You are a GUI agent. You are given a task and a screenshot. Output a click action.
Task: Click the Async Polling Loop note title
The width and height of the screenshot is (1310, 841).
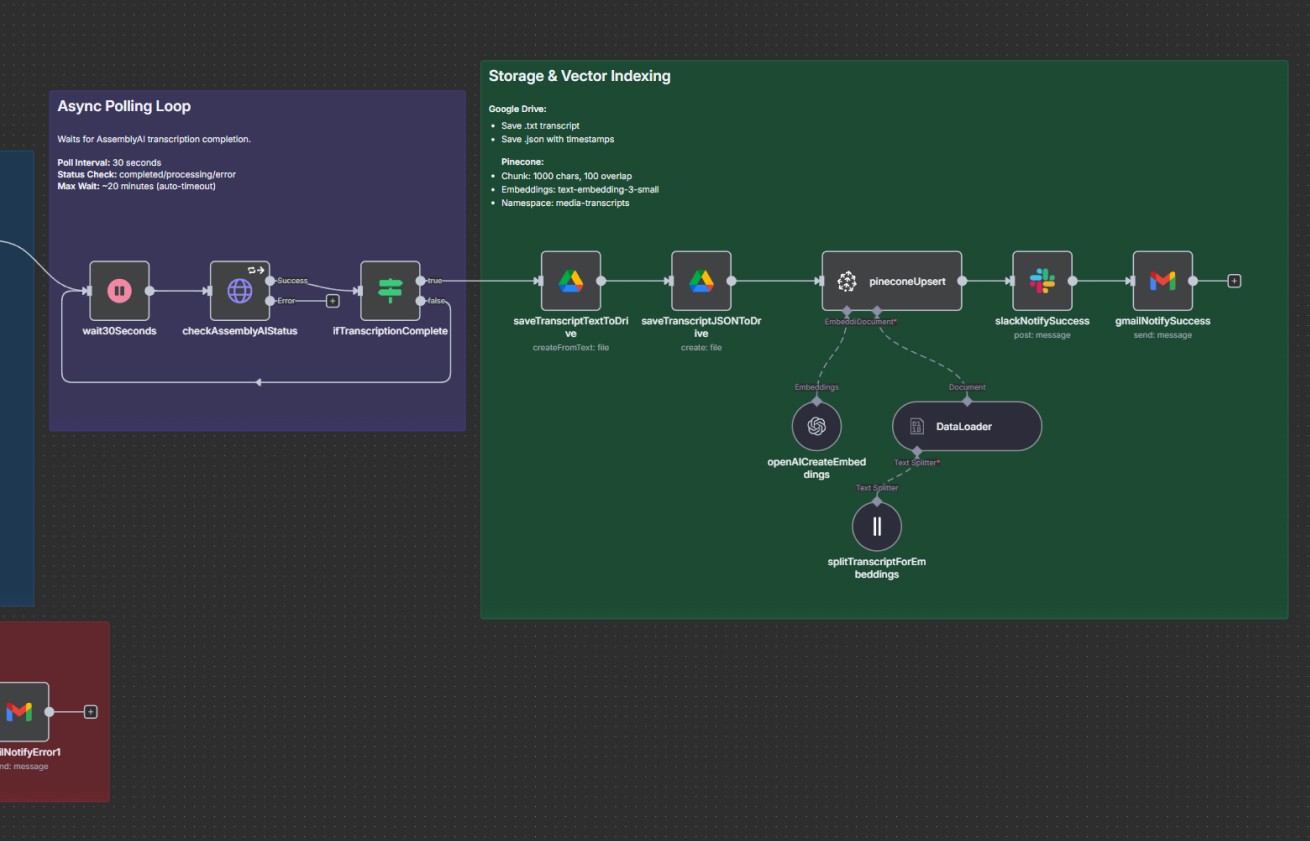point(124,106)
